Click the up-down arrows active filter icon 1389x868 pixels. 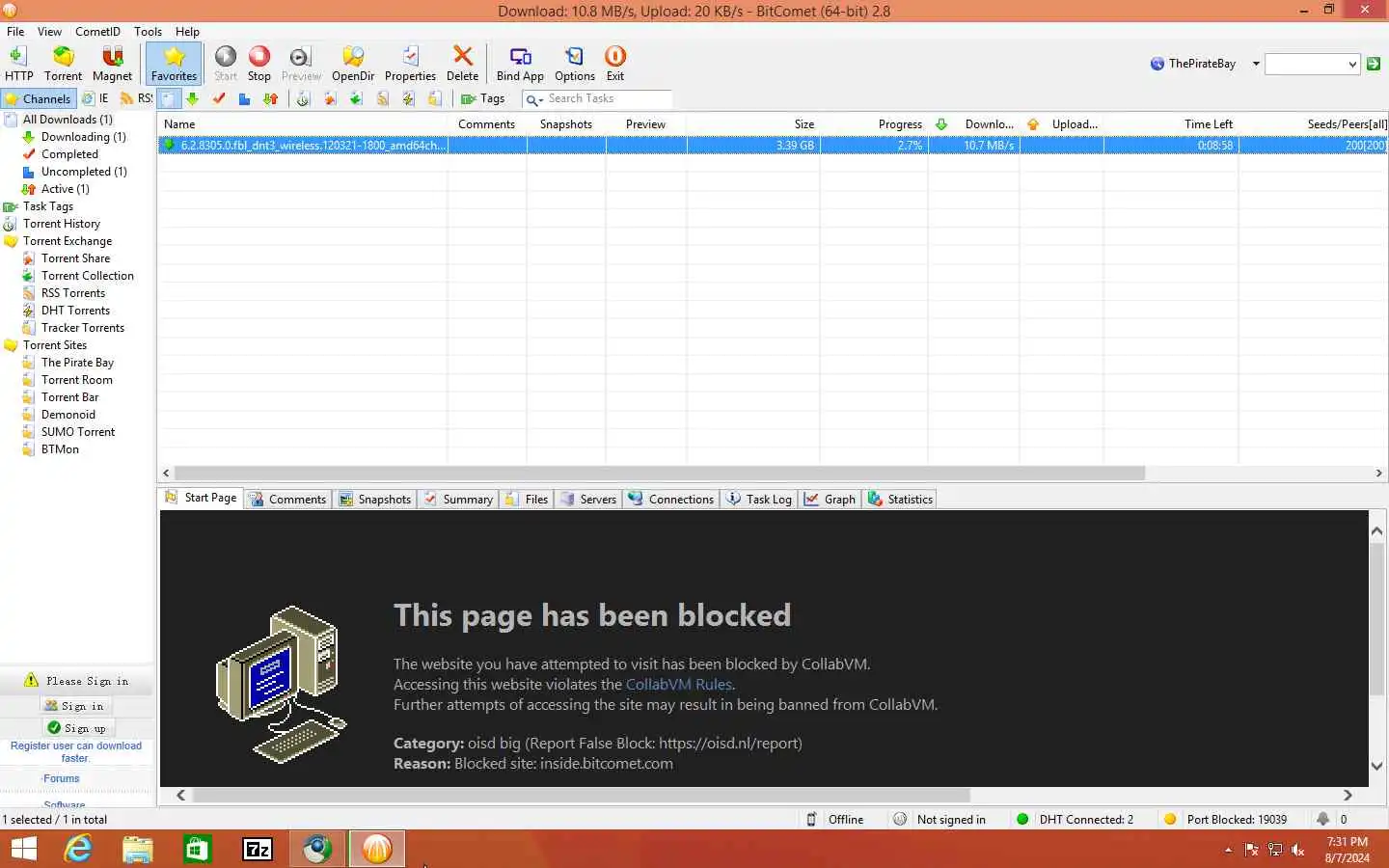point(271,98)
